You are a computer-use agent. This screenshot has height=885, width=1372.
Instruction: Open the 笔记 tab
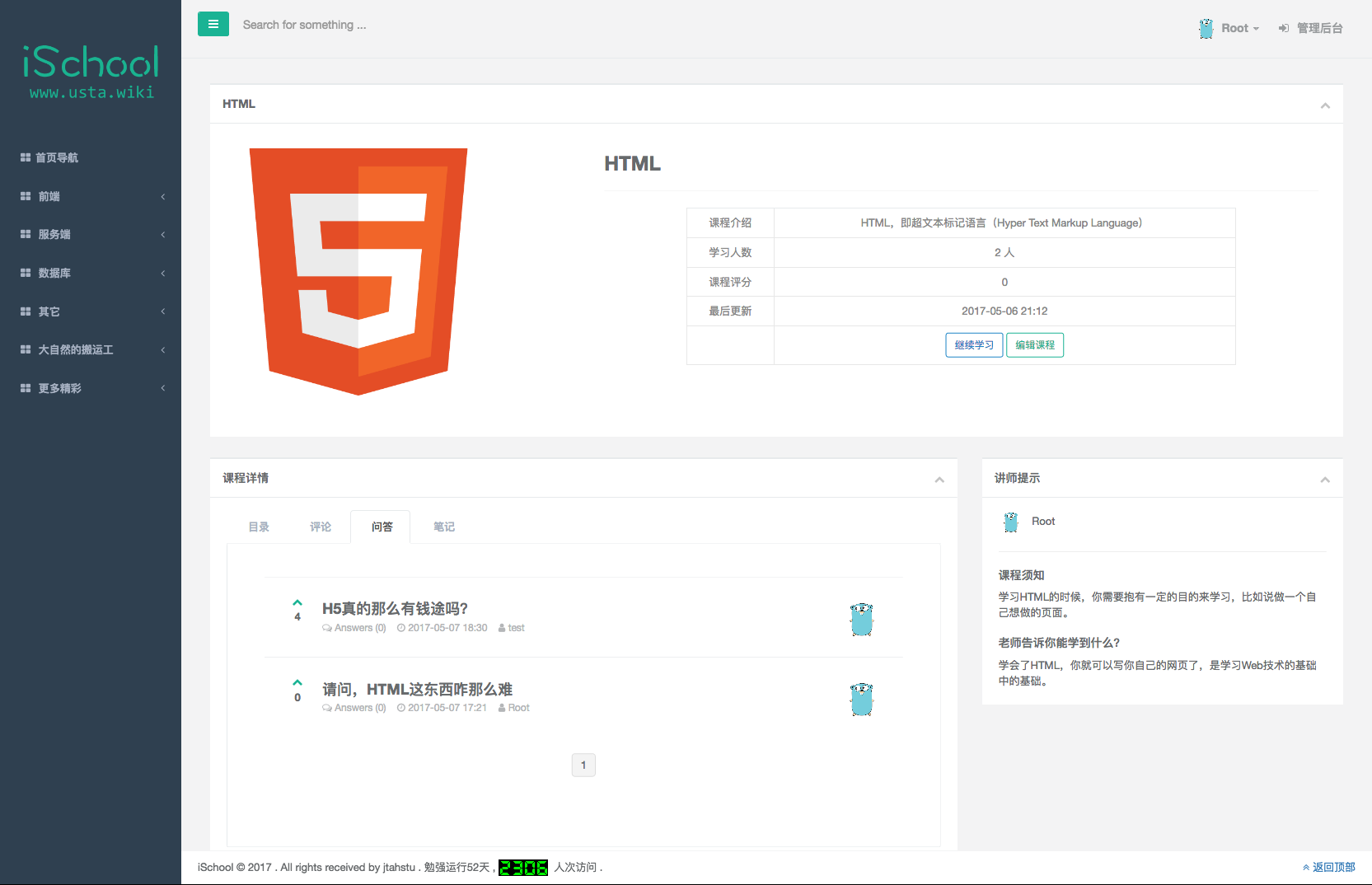tap(444, 527)
